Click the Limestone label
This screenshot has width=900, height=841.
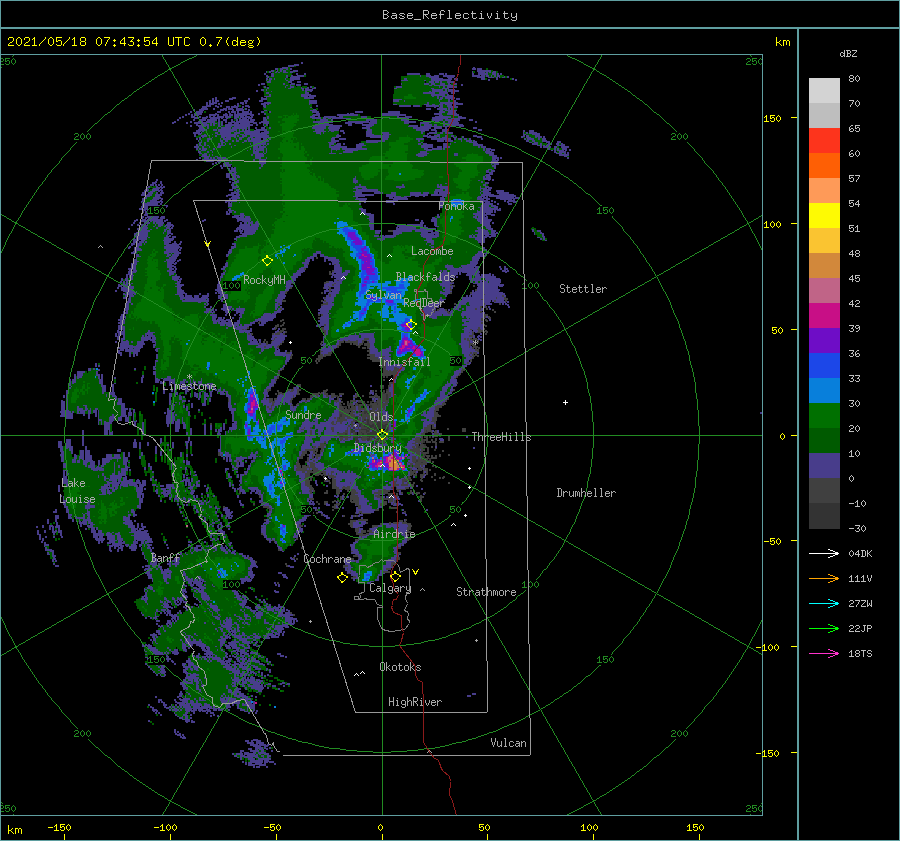pyautogui.click(x=189, y=386)
